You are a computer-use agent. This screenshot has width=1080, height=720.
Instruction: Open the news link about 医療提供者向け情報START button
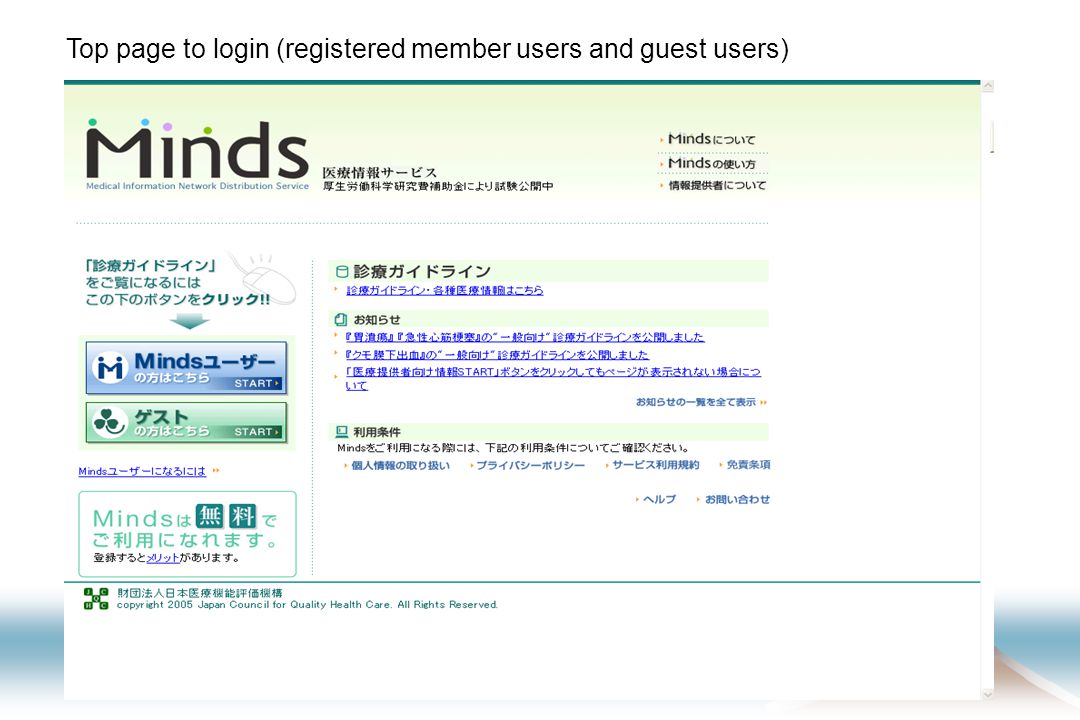coord(552,378)
